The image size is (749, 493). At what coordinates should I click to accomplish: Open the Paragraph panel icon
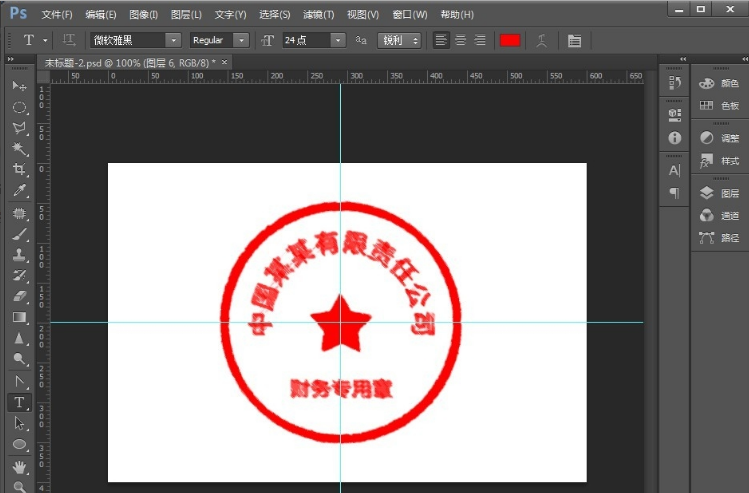[x=674, y=193]
